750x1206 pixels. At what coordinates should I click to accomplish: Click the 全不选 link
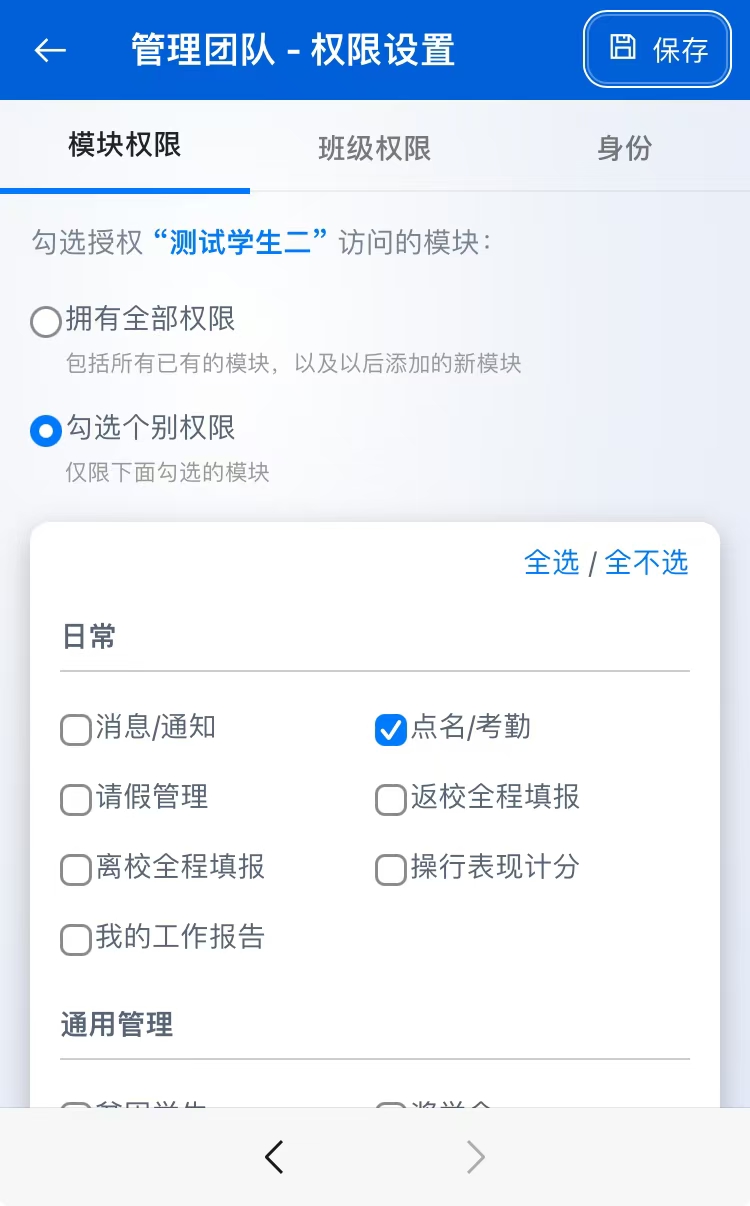647,562
